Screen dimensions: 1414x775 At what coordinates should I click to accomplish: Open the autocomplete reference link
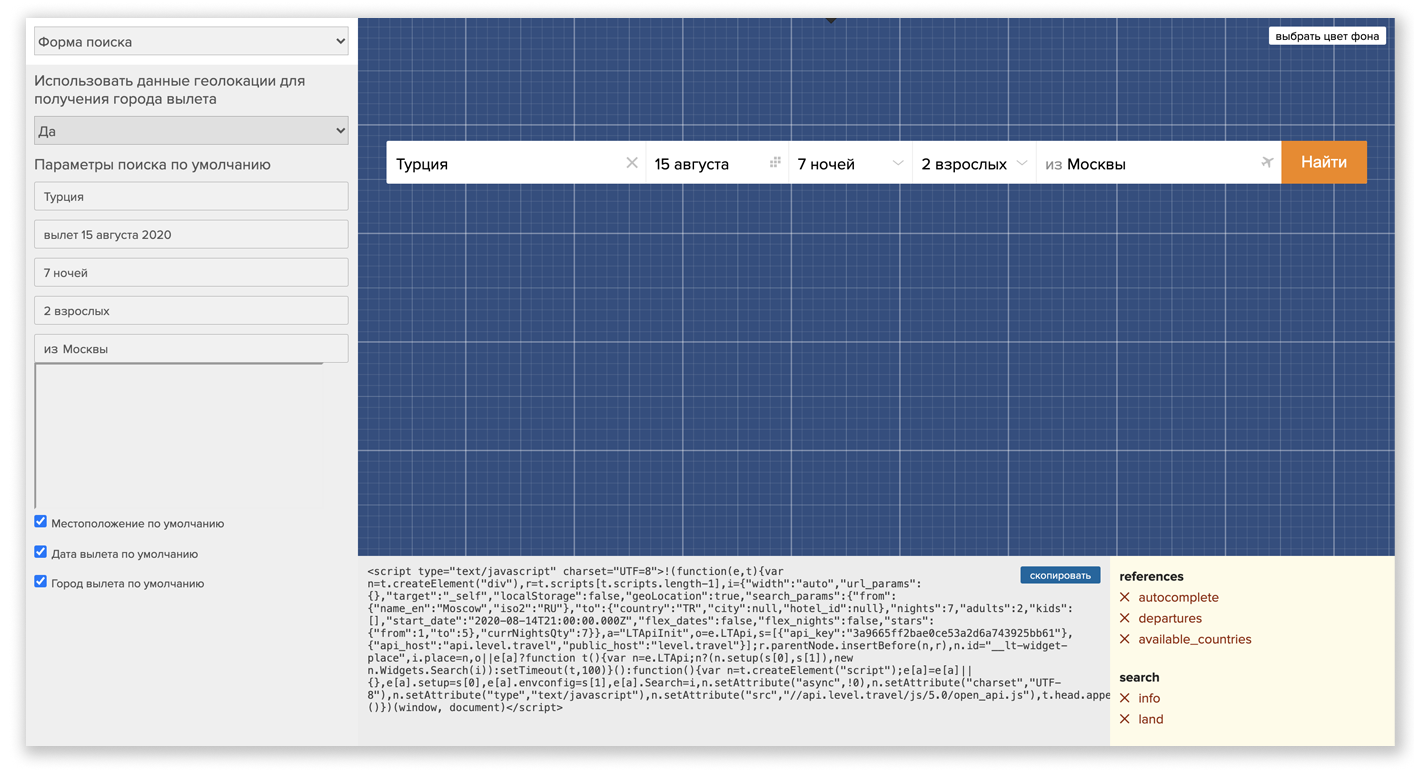click(1178, 597)
